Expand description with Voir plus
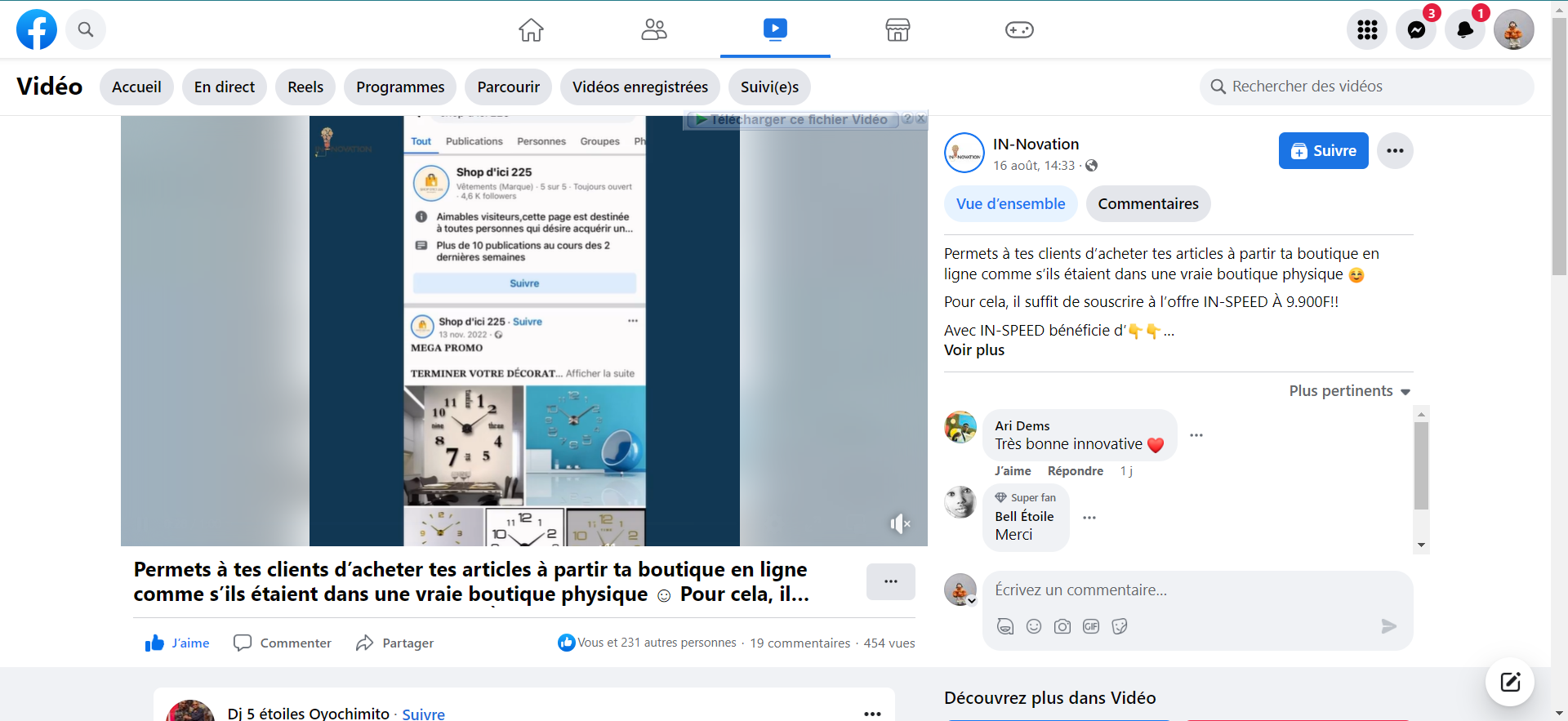This screenshot has height=721, width=1568. point(974,350)
